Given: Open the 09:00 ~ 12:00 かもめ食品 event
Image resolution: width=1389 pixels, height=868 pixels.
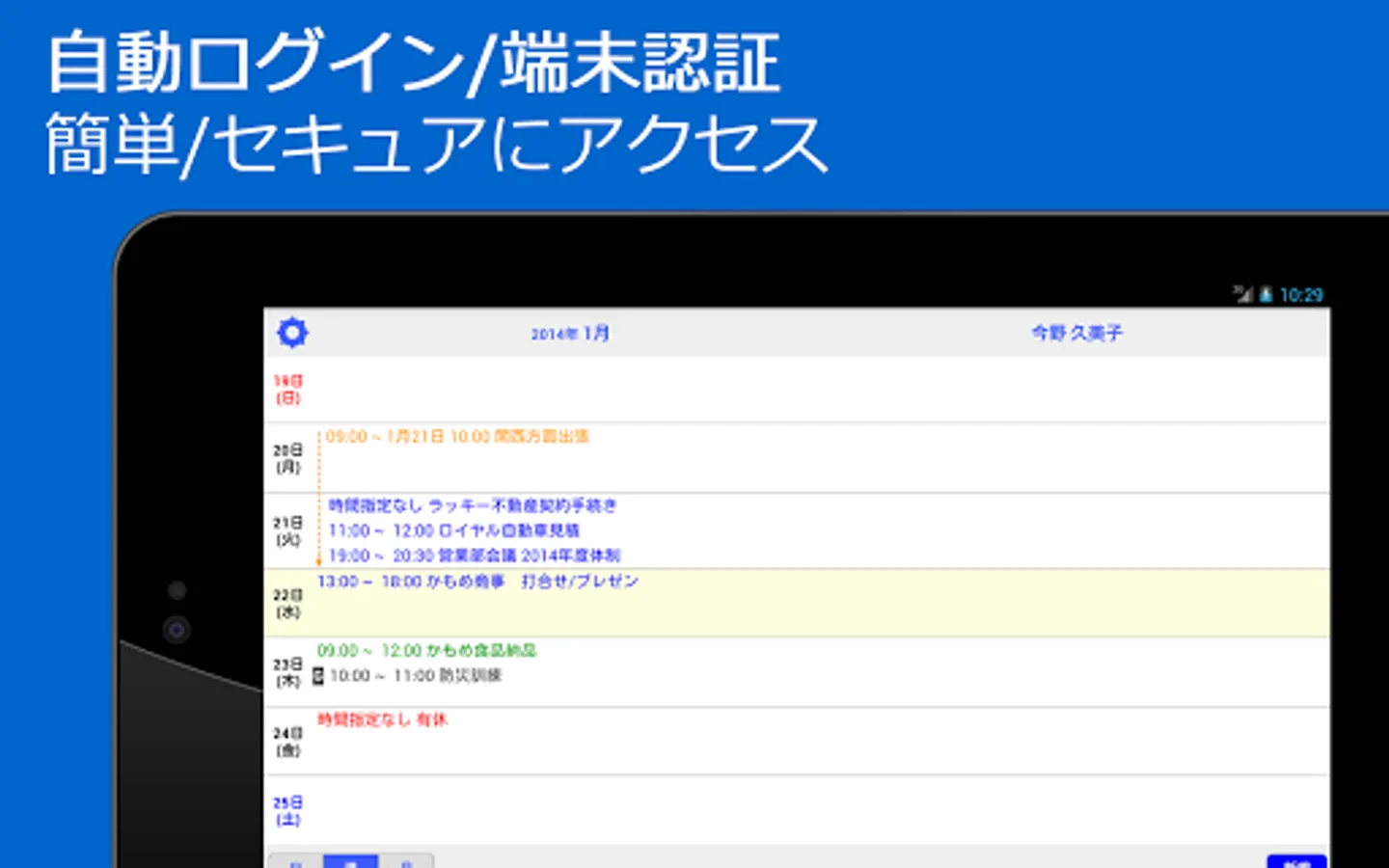Looking at the screenshot, I should (426, 651).
